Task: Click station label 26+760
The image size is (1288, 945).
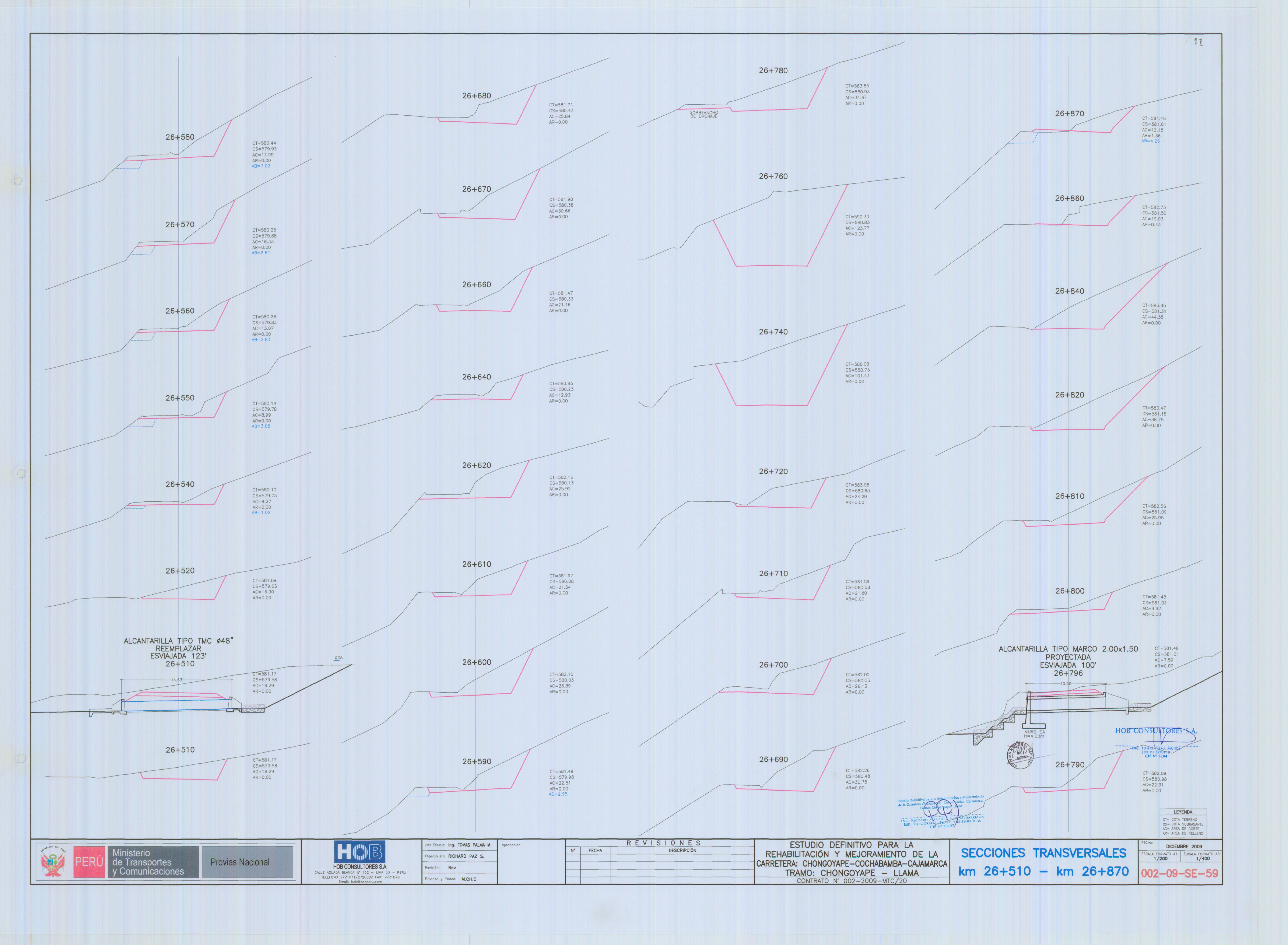Action: (x=773, y=177)
